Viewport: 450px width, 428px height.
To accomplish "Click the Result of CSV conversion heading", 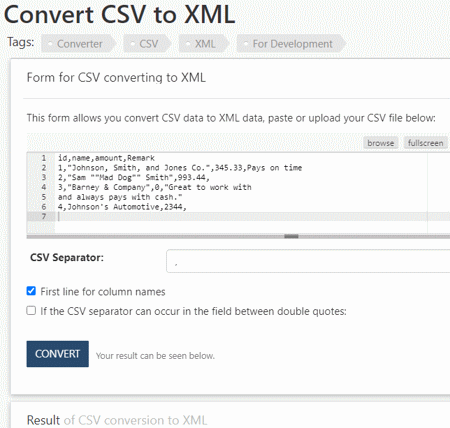I will (117, 420).
